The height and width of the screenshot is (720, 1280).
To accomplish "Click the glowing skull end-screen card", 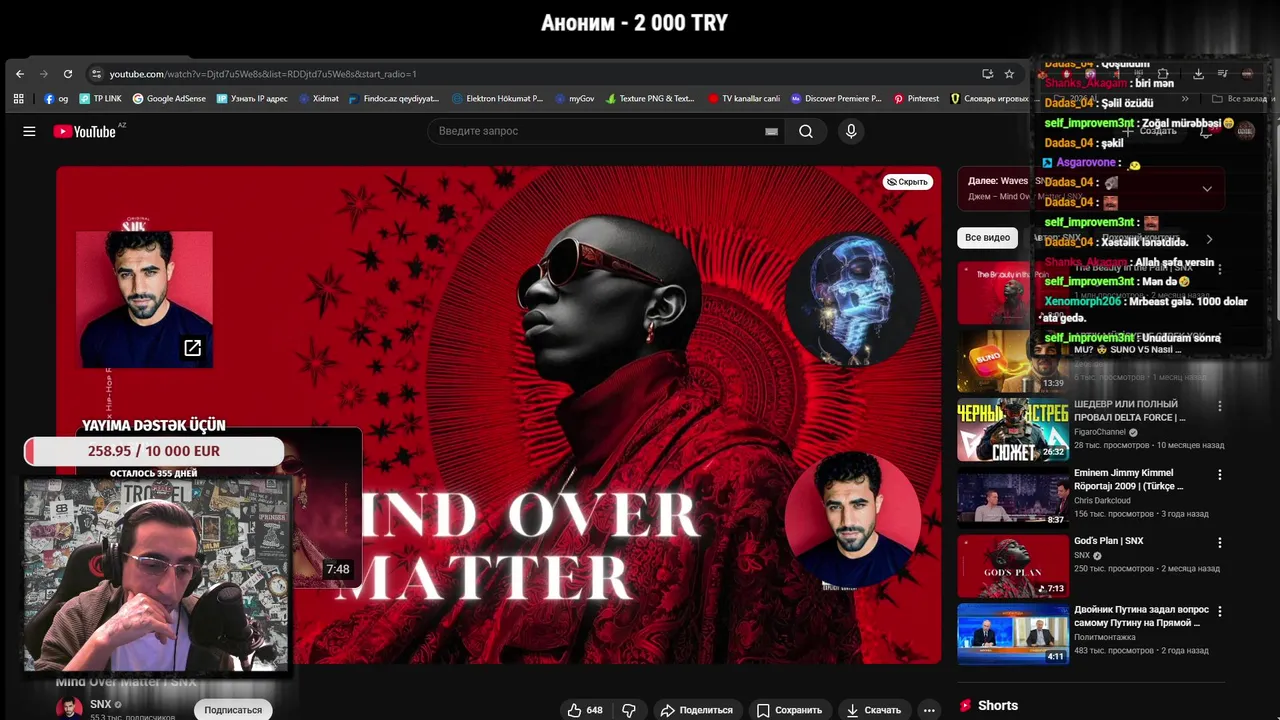I will (x=852, y=300).
